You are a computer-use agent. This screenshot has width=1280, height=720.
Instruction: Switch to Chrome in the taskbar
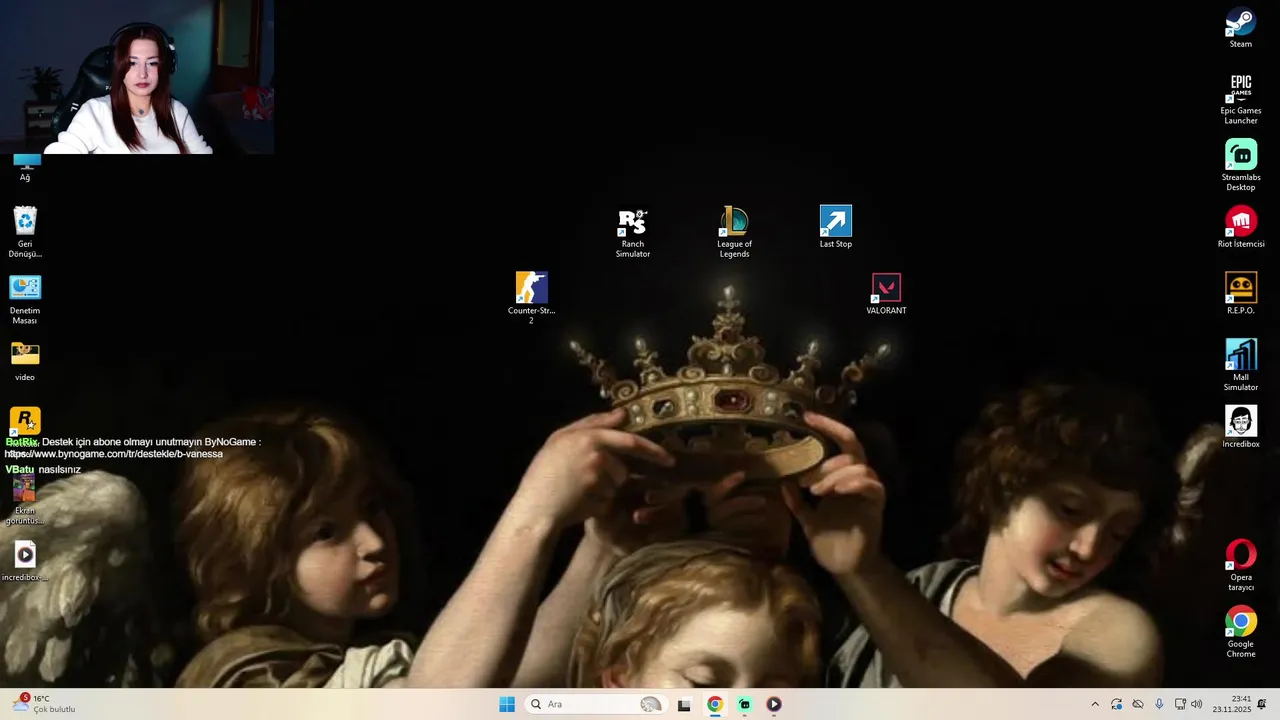[714, 704]
